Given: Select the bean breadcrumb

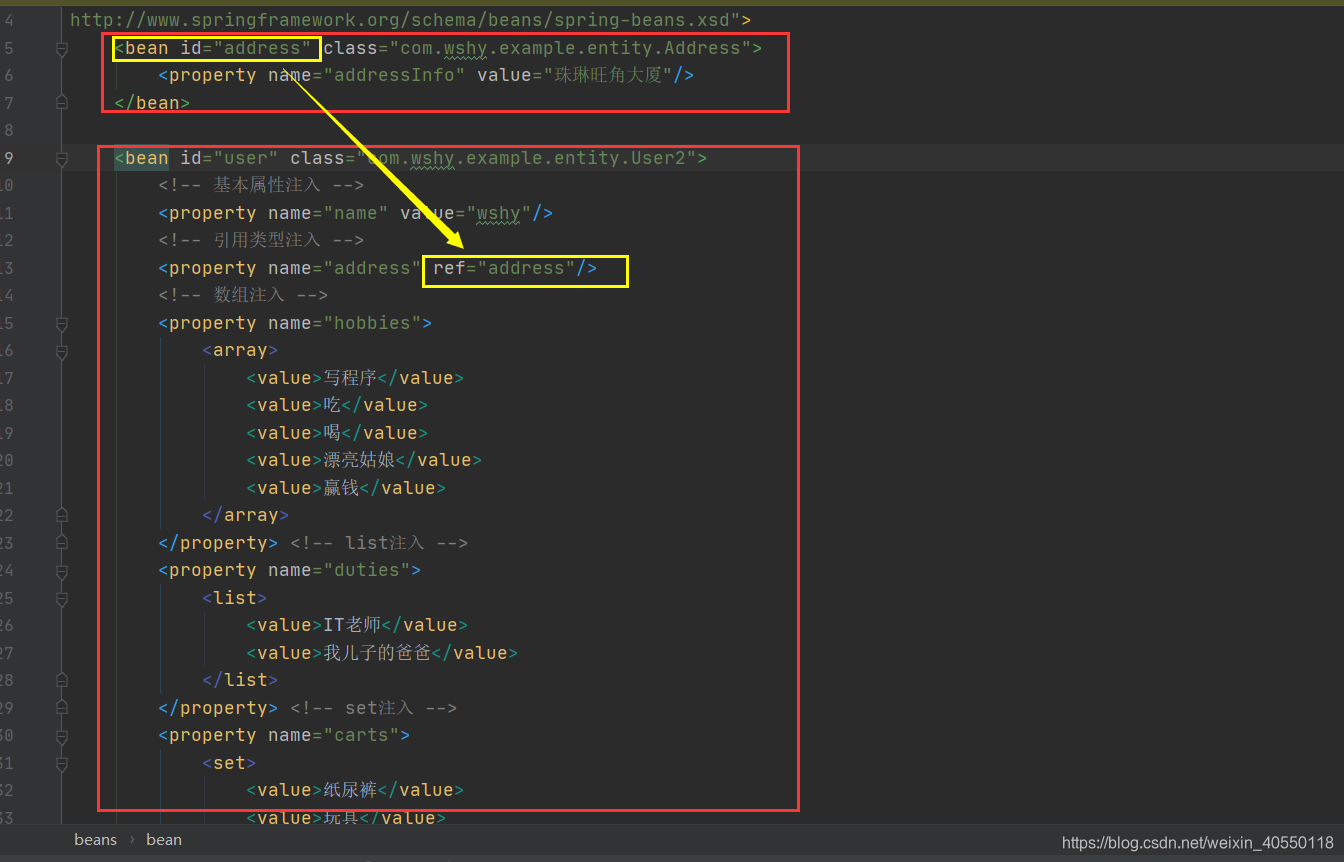Looking at the screenshot, I should pos(164,840).
